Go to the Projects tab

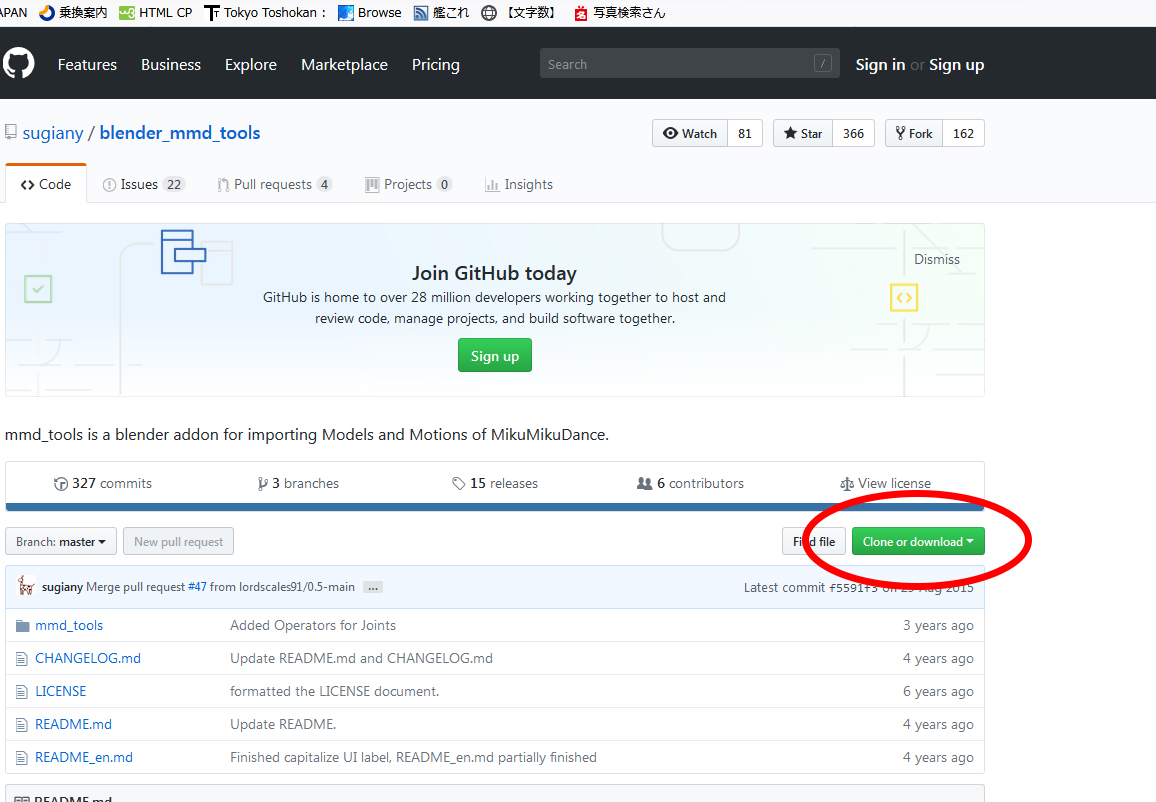[x=408, y=184]
